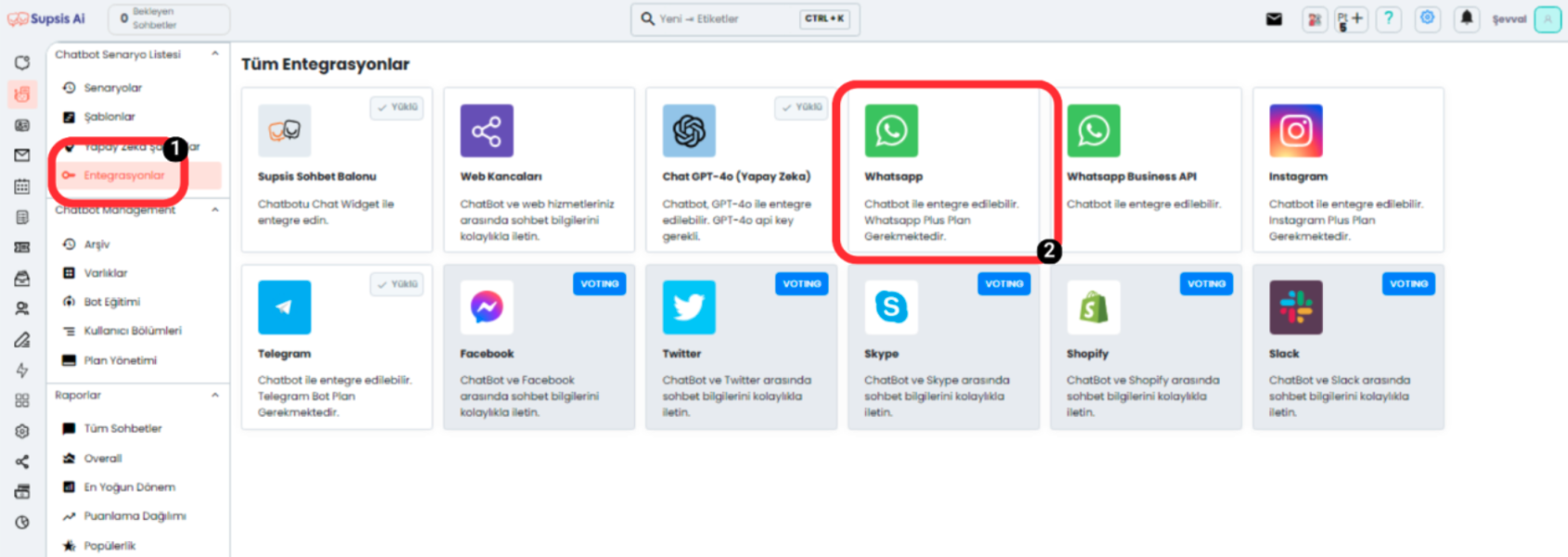
Task: Click the ChatGPT logo icon
Action: pyautogui.click(x=689, y=131)
